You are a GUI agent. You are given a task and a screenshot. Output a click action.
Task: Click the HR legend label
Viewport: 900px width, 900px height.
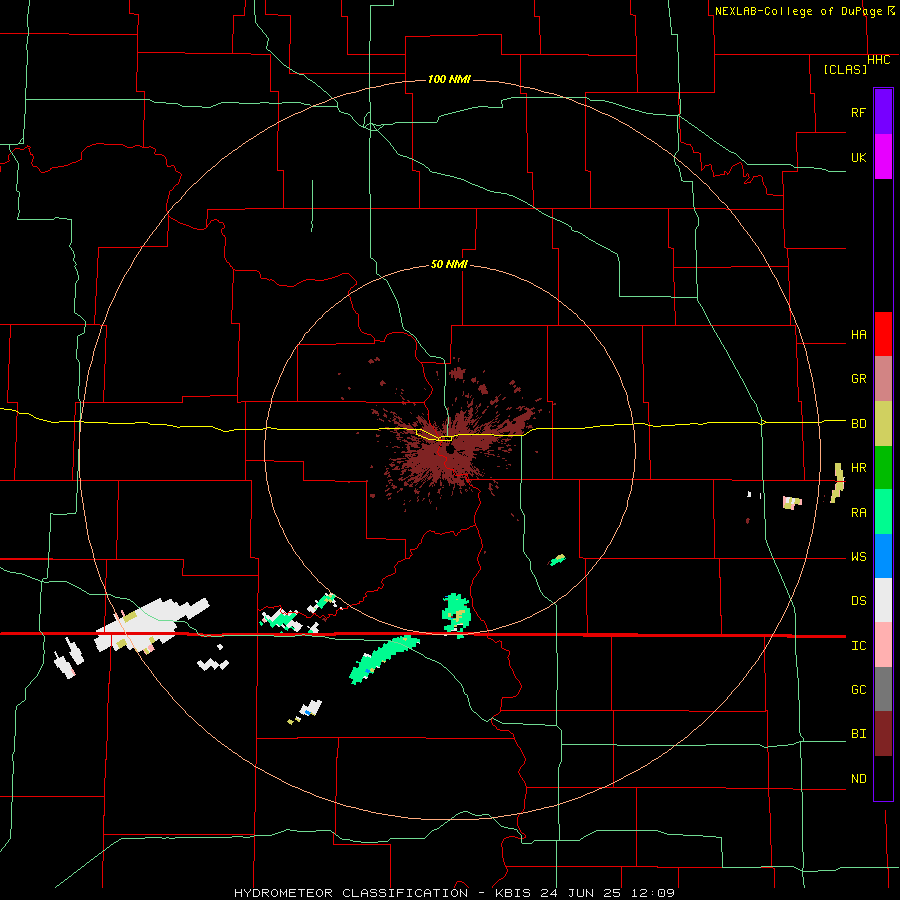pyautogui.click(x=859, y=468)
